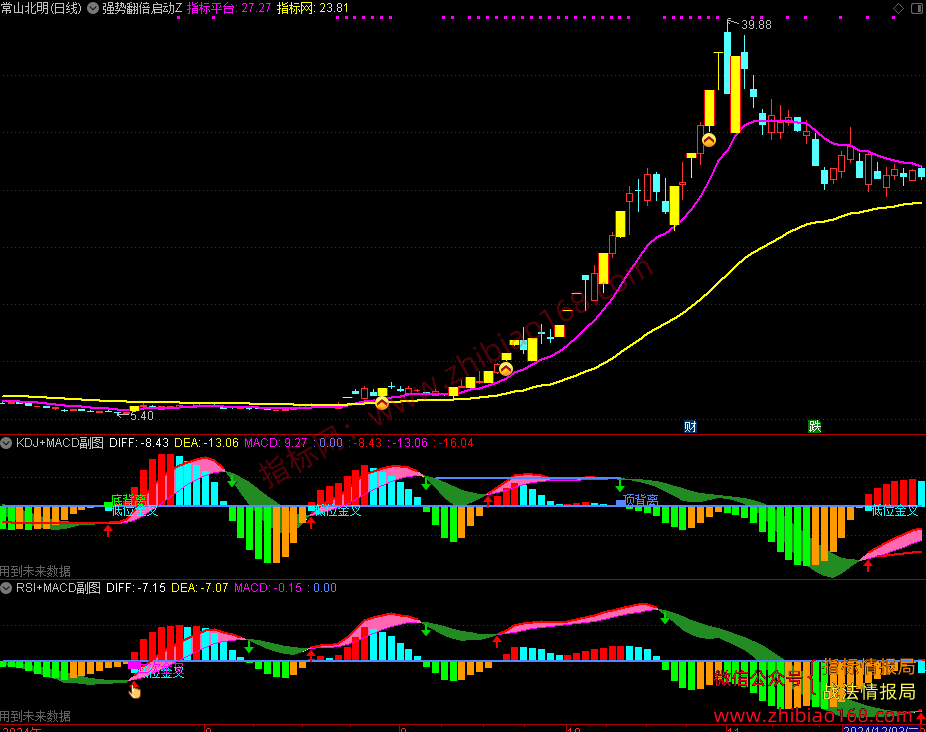Viewport: 926px width, 732px height.
Task: Click the 低位金叉 label in RSI+MACD panel
Action: coord(161,671)
